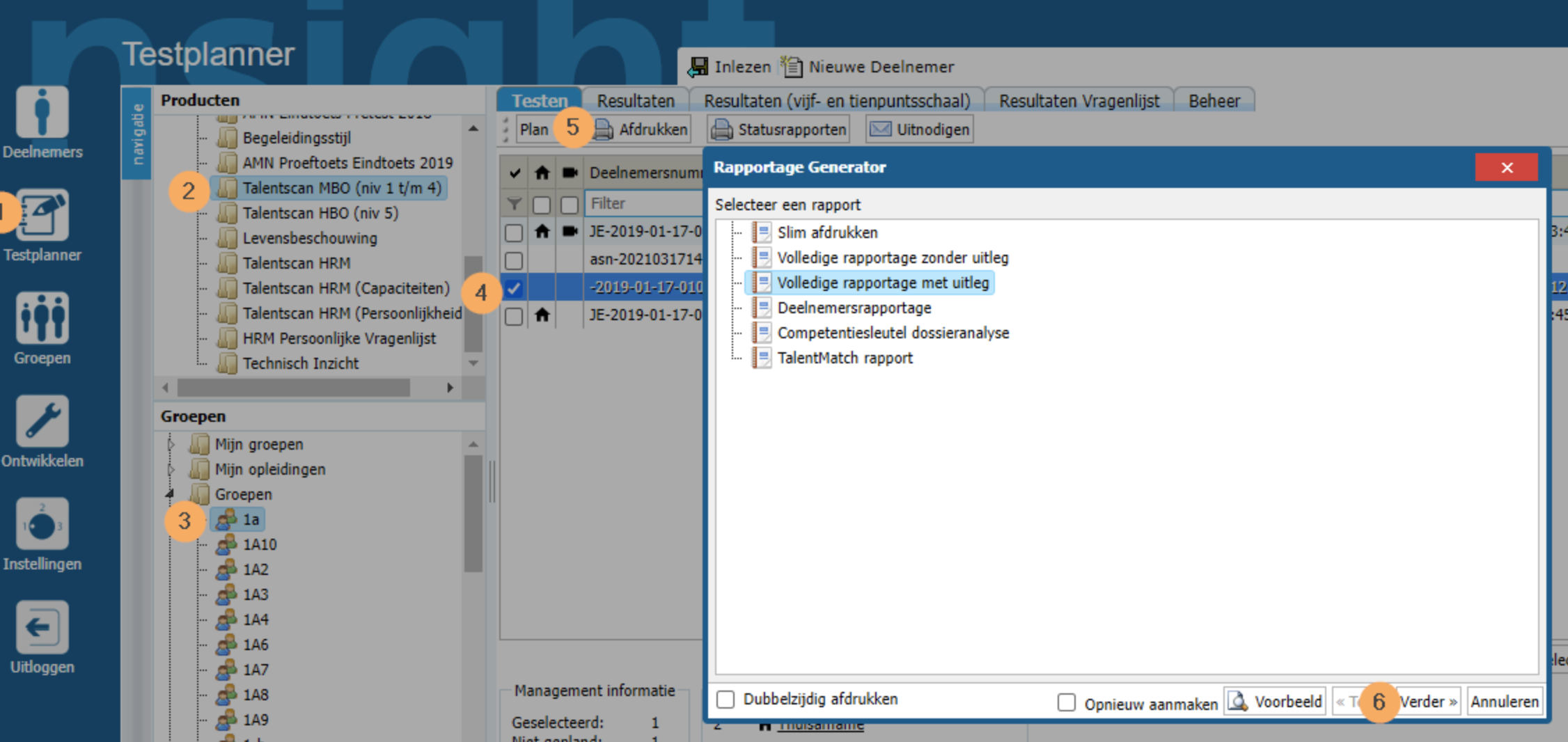The height and width of the screenshot is (742, 1568).
Task: Tick the Opnieuw aanmaken checkbox
Action: pyautogui.click(x=1066, y=703)
